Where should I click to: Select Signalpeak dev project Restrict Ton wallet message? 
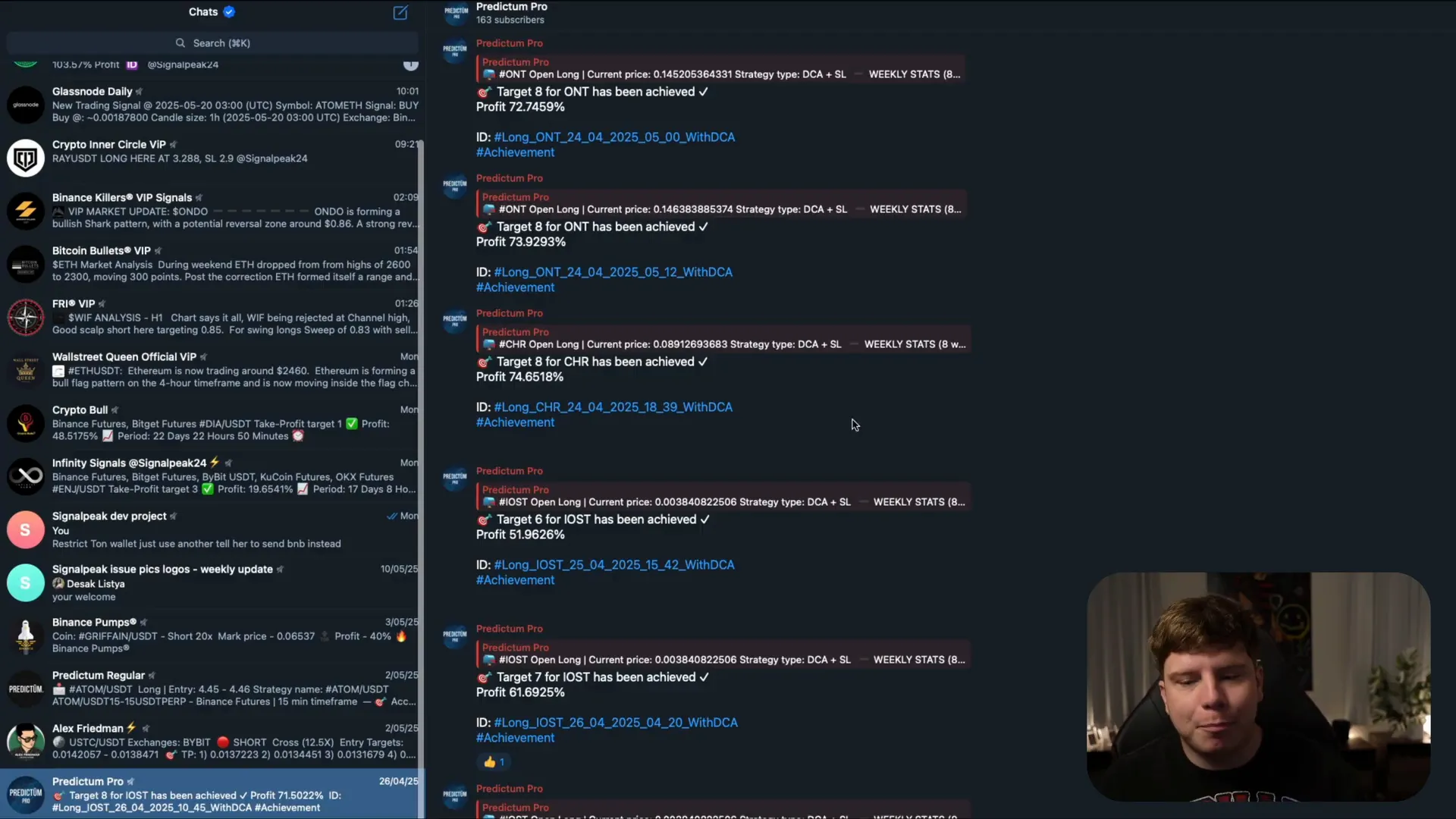[x=196, y=544]
